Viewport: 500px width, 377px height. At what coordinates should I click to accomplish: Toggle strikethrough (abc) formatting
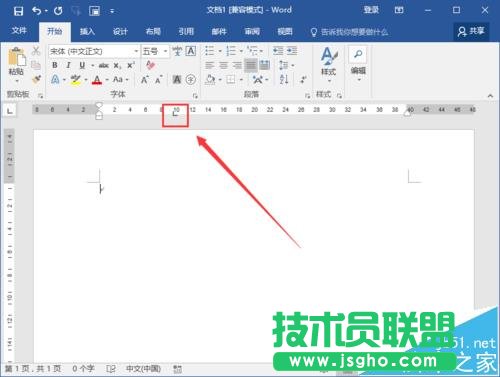[x=104, y=65]
